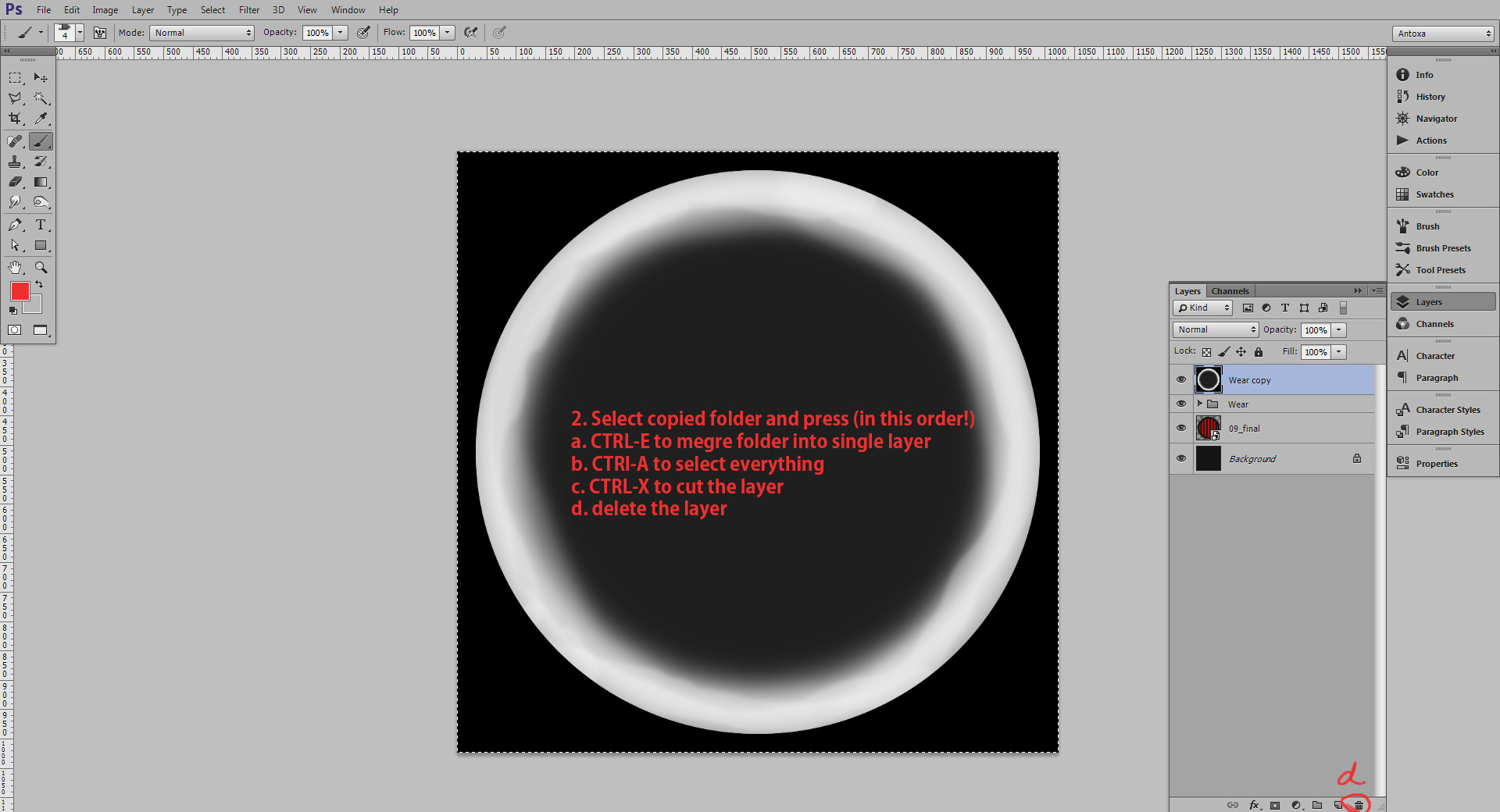Open brush Opacity slider dropdown
1500x812 pixels.
click(x=341, y=33)
